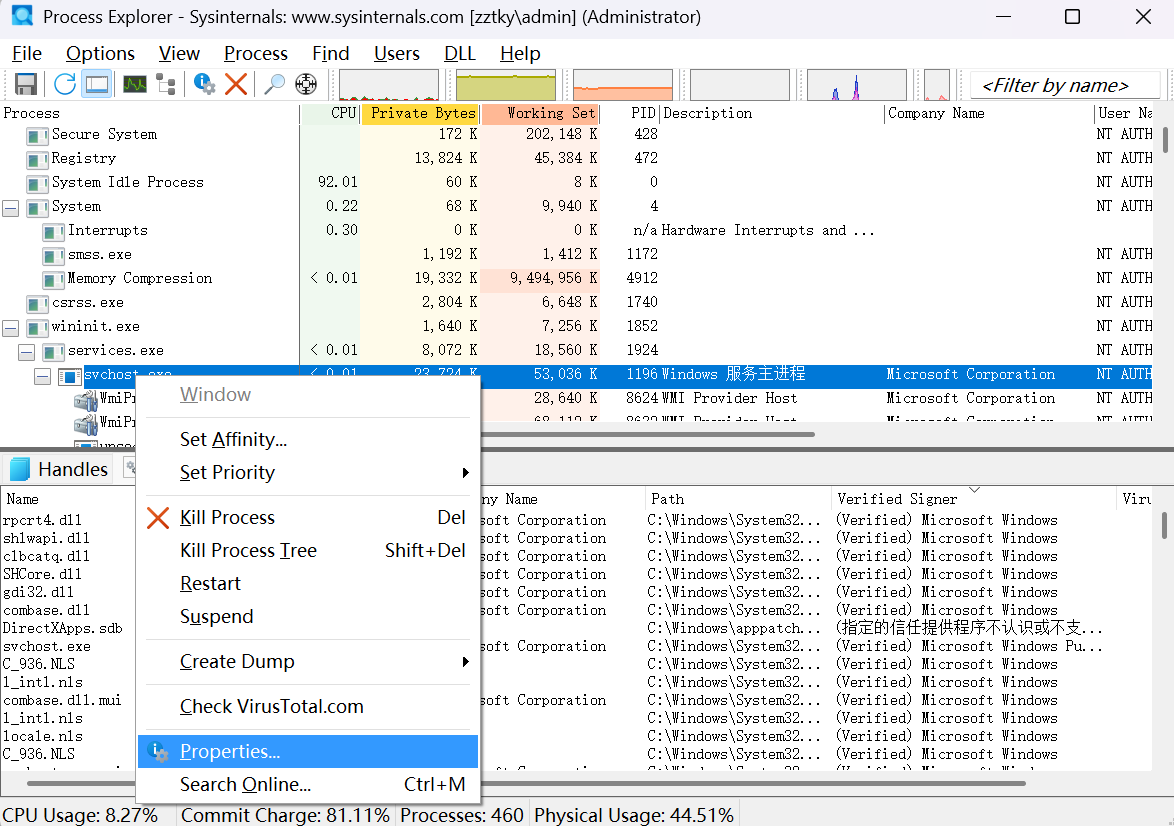Screen dimensions: 1174x826
Task: Choose Restart from context menu
Action: 308,583
